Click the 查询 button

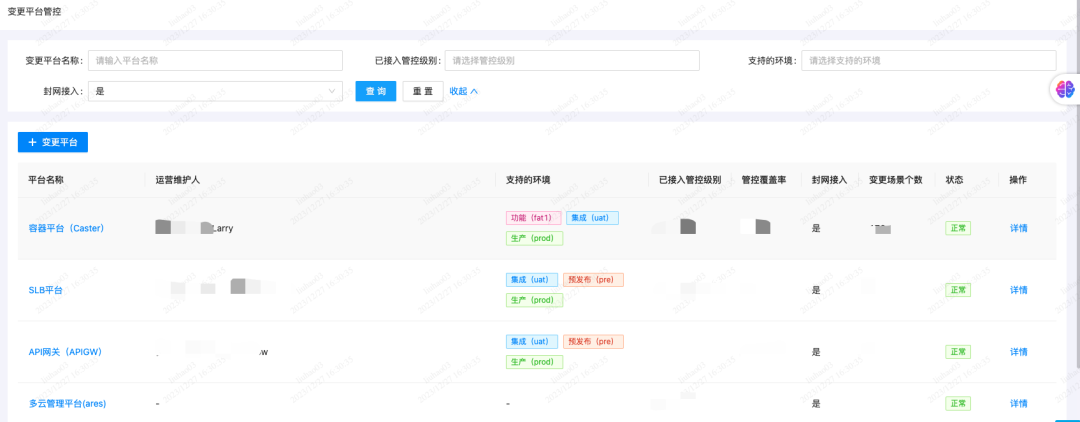[375, 91]
